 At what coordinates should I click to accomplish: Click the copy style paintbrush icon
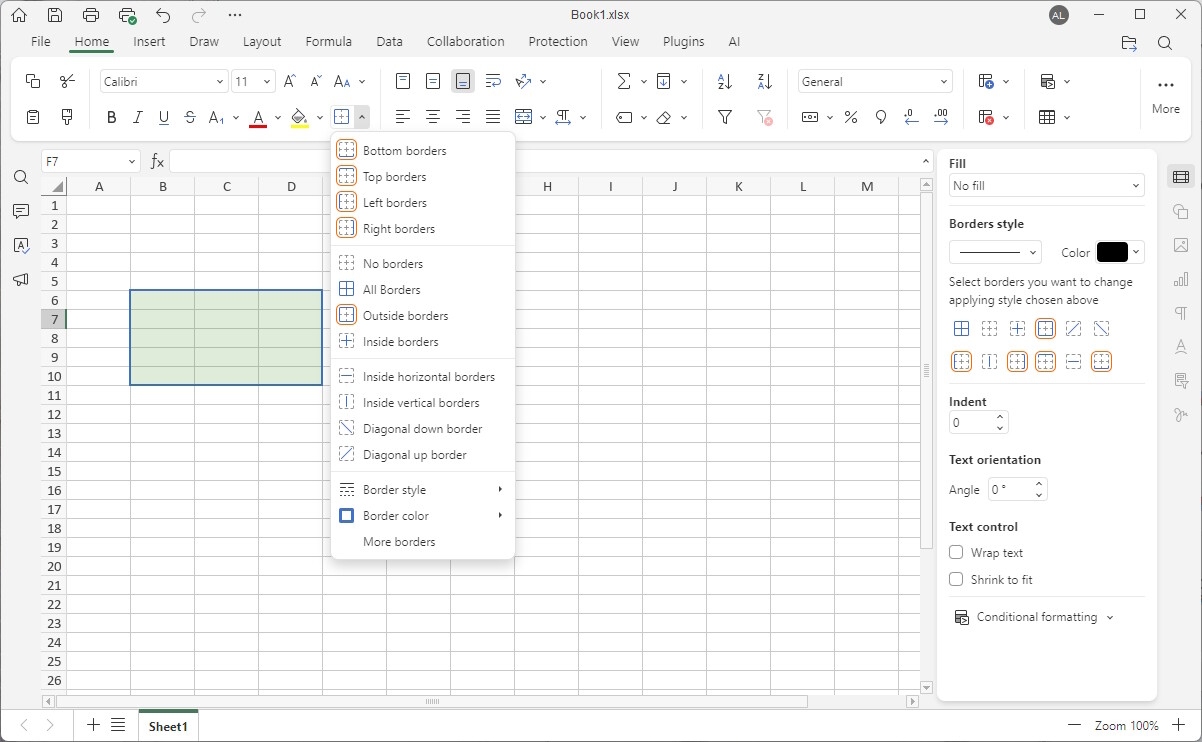click(67, 118)
